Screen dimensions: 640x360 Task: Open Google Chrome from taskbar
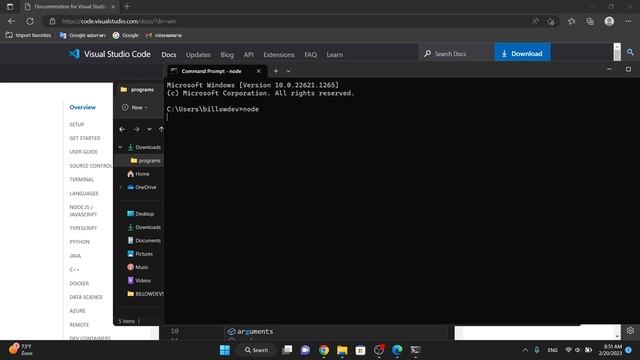[324, 350]
